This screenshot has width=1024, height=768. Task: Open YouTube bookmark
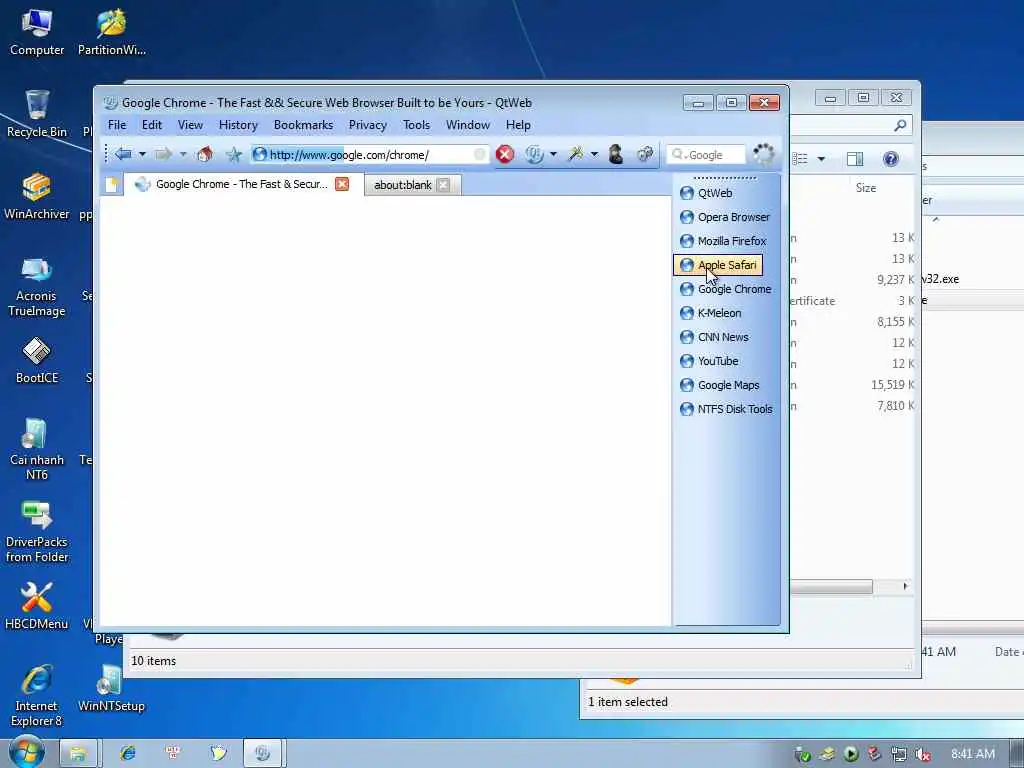point(709,361)
